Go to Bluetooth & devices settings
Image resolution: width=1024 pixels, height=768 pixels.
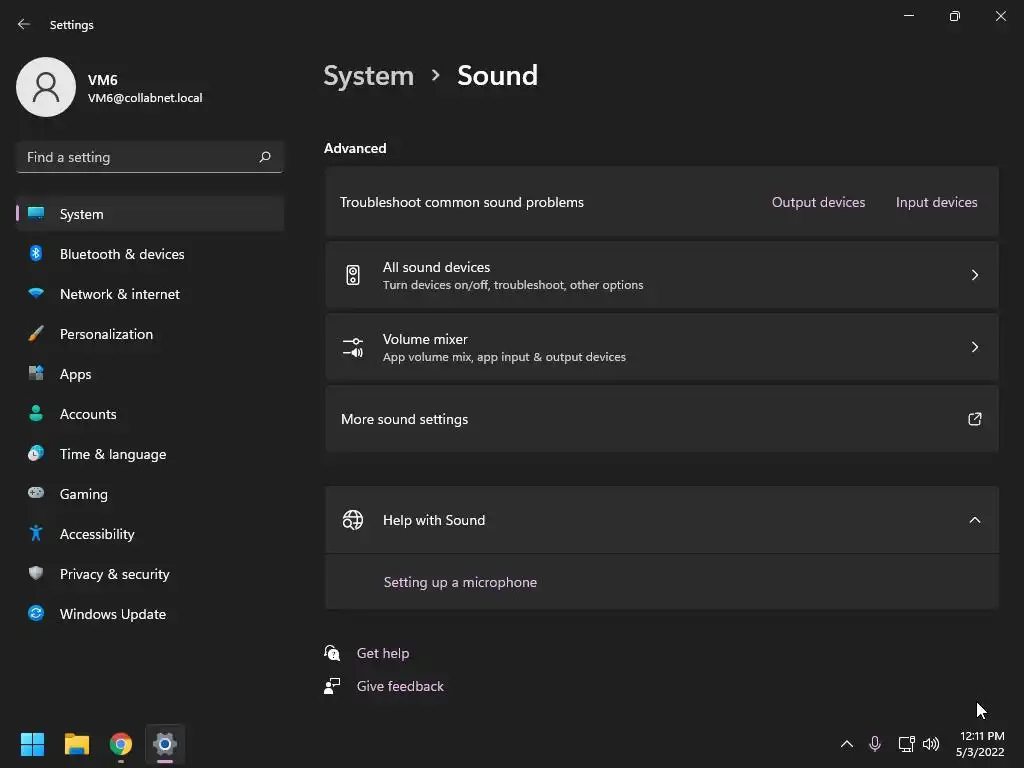[x=122, y=254]
